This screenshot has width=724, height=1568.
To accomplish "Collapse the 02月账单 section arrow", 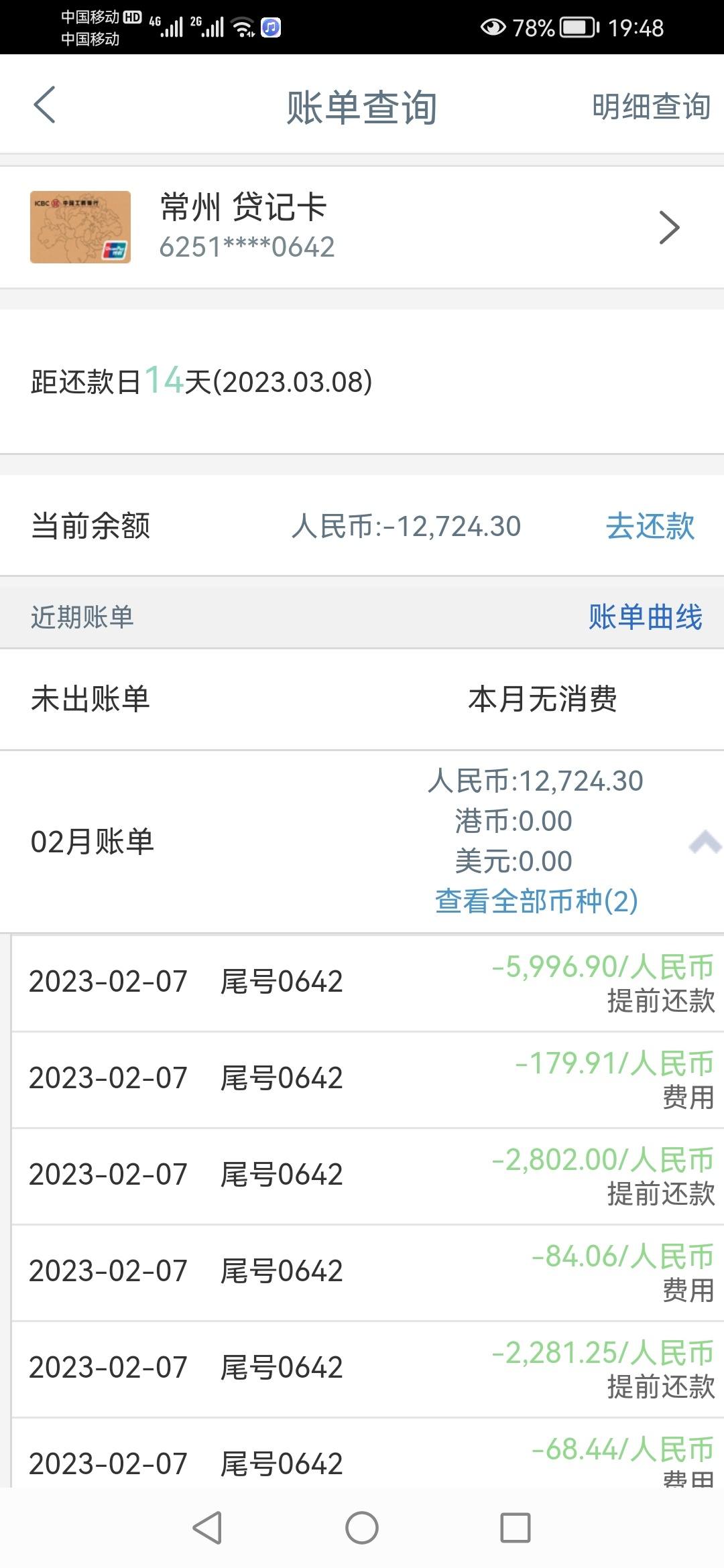I will pos(705,842).
